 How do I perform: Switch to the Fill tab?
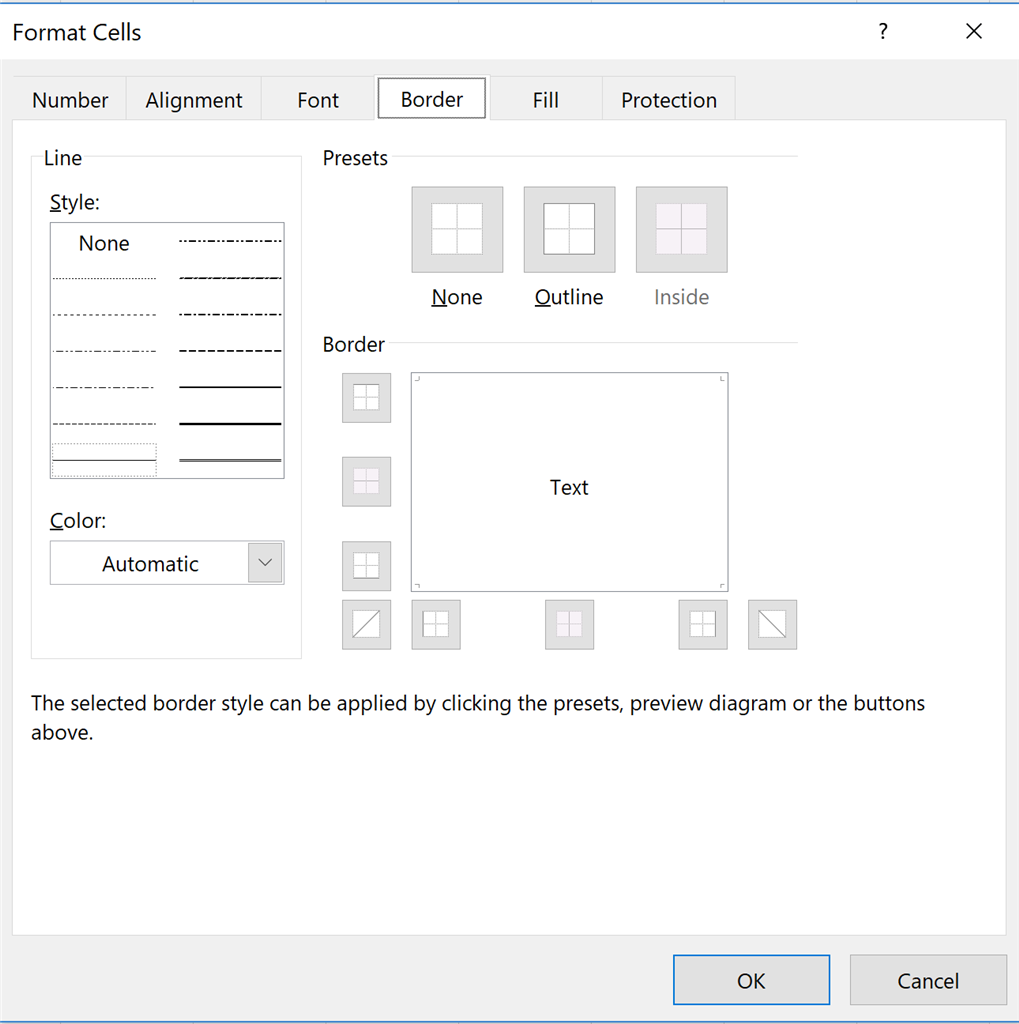(545, 99)
